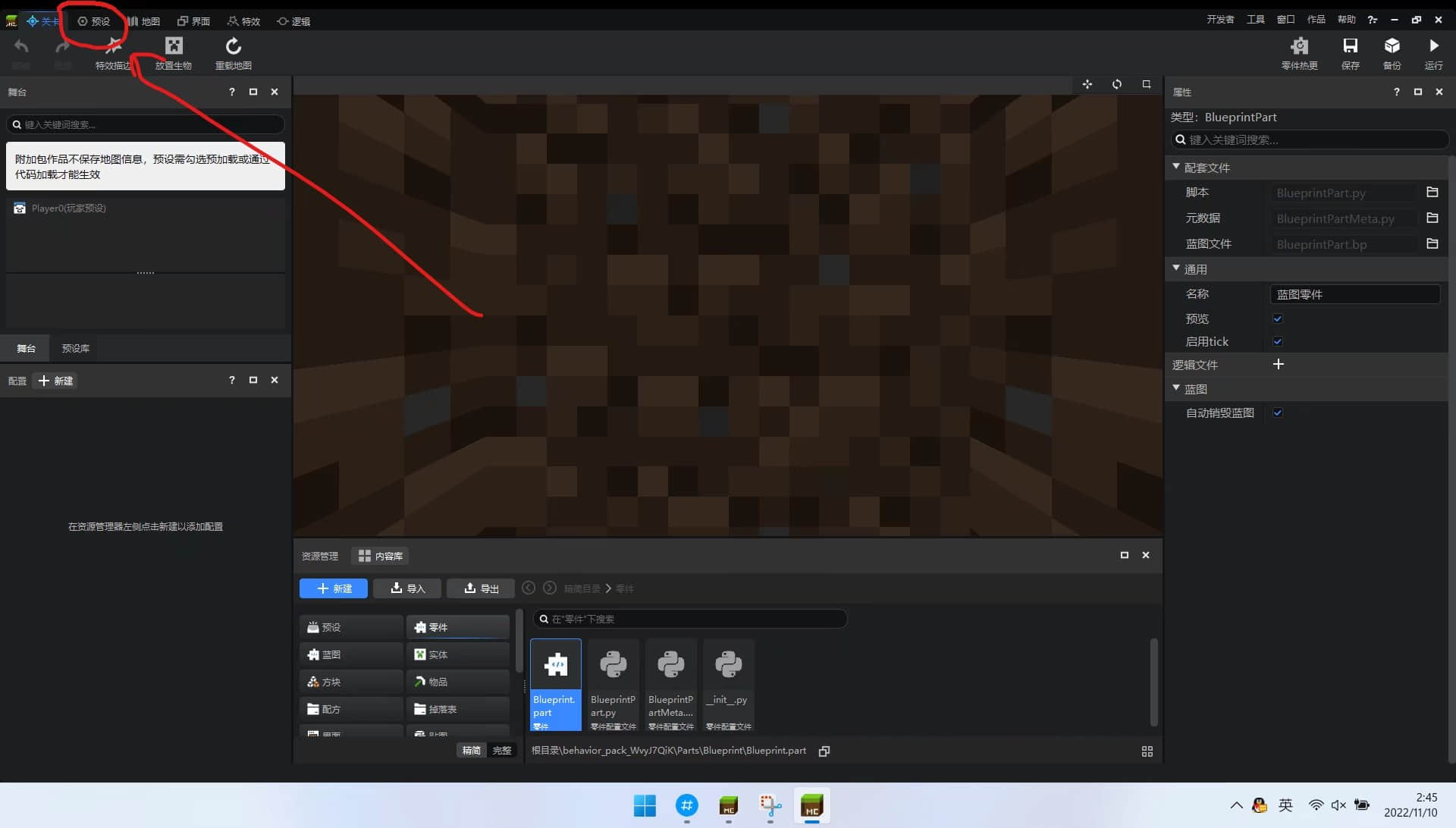Open the 开发者 developer menu

[x=1220, y=20]
